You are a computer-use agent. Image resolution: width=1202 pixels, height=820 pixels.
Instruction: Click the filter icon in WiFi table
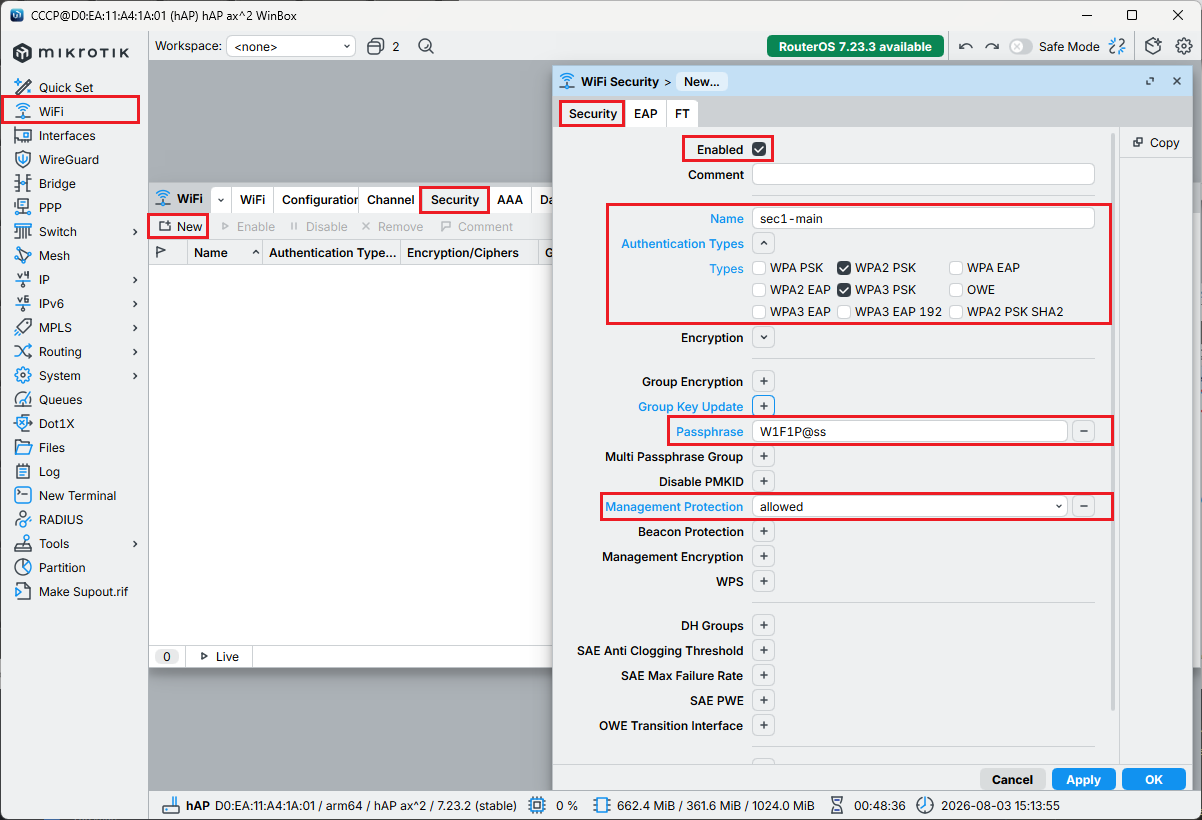tap(159, 253)
